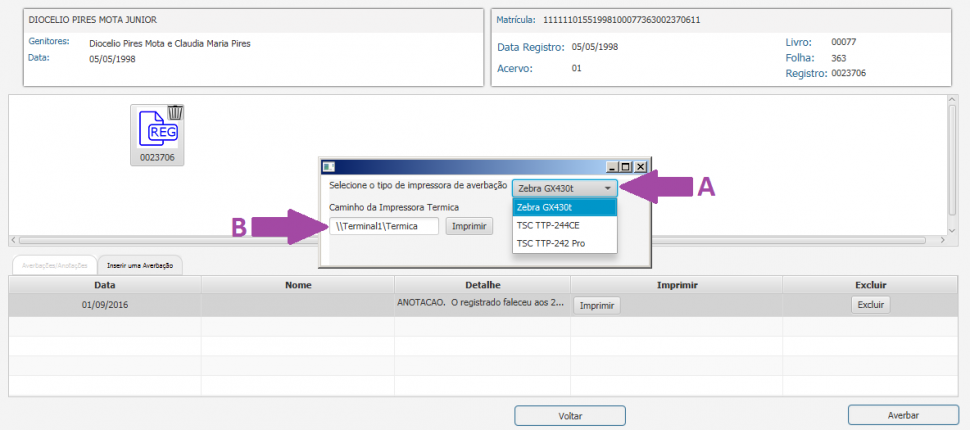Click the REG document icon 0023706
Image resolution: width=970 pixels, height=430 pixels.
click(156, 131)
